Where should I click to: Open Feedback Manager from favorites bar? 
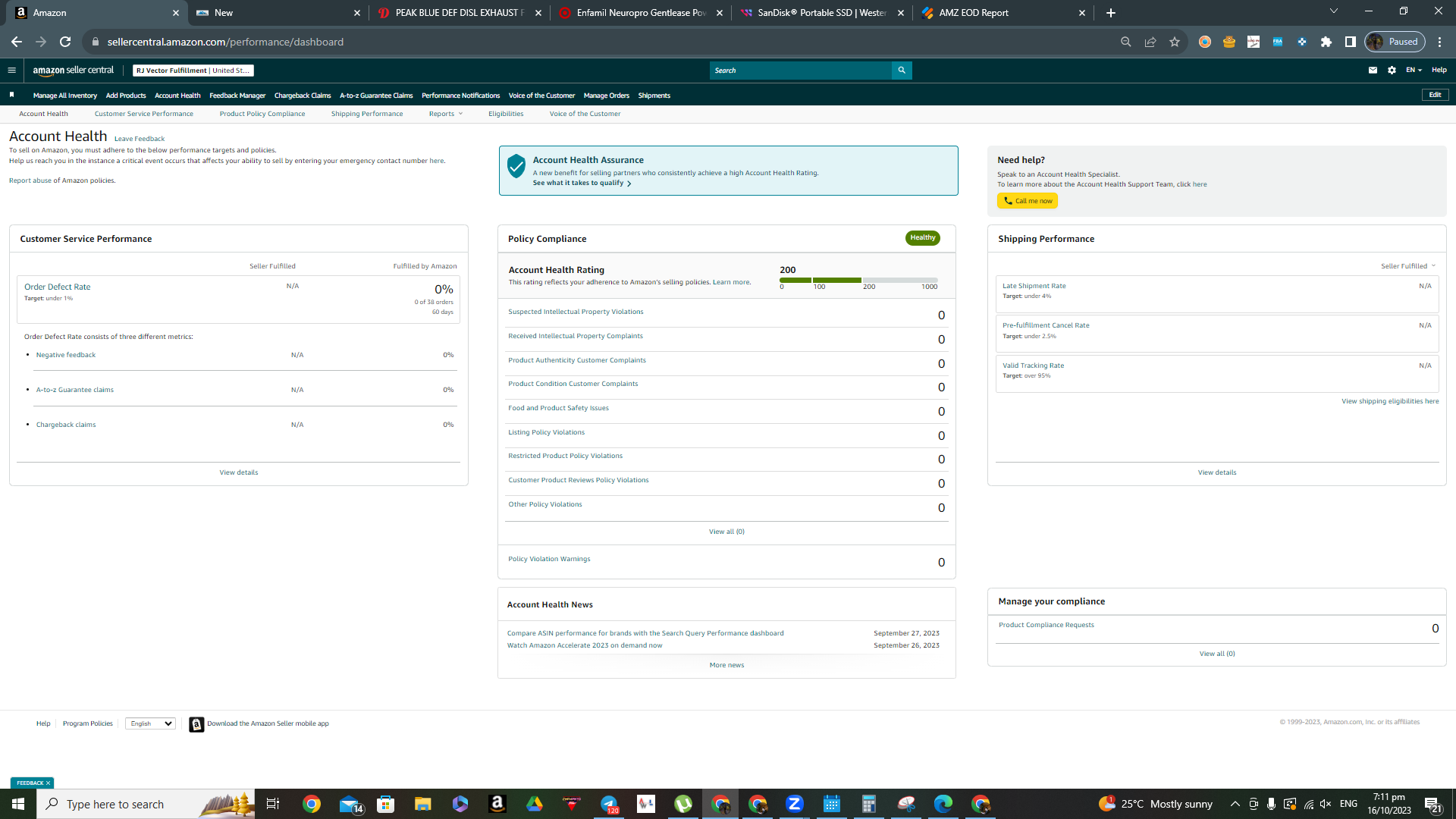coord(237,96)
